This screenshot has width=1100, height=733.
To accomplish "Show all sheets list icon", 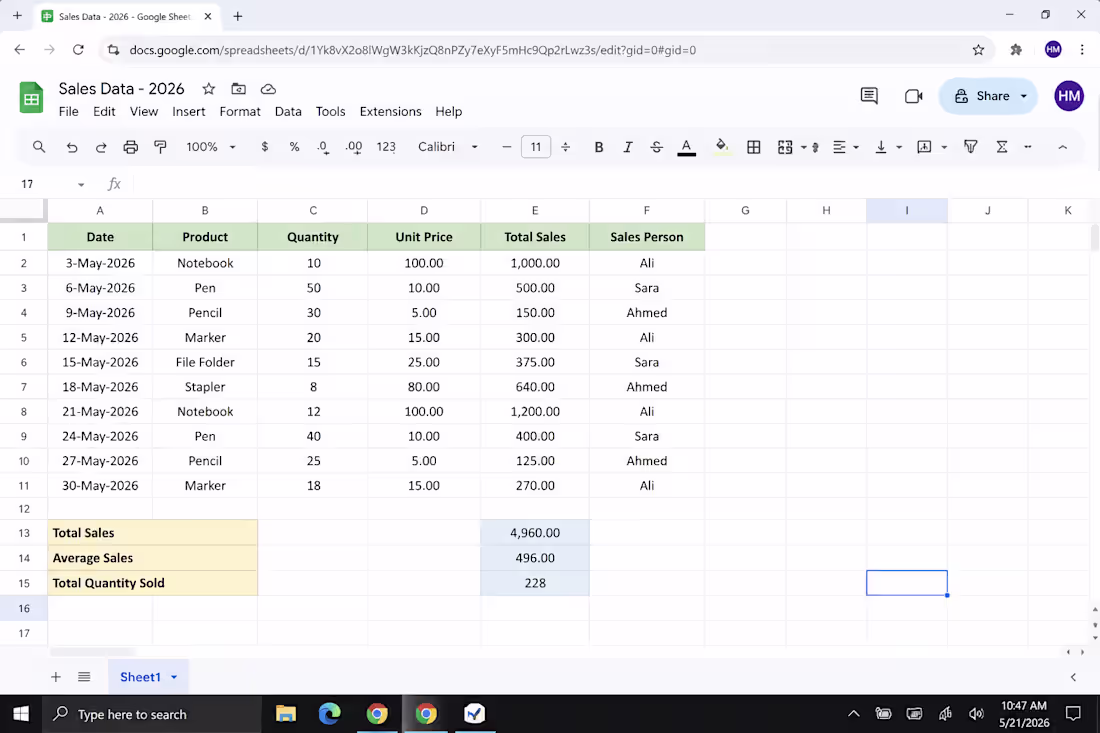I will [x=84, y=677].
